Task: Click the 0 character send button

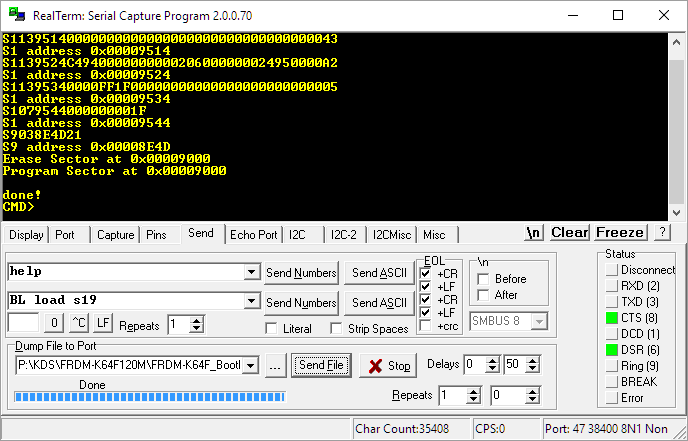Action: click(x=55, y=324)
